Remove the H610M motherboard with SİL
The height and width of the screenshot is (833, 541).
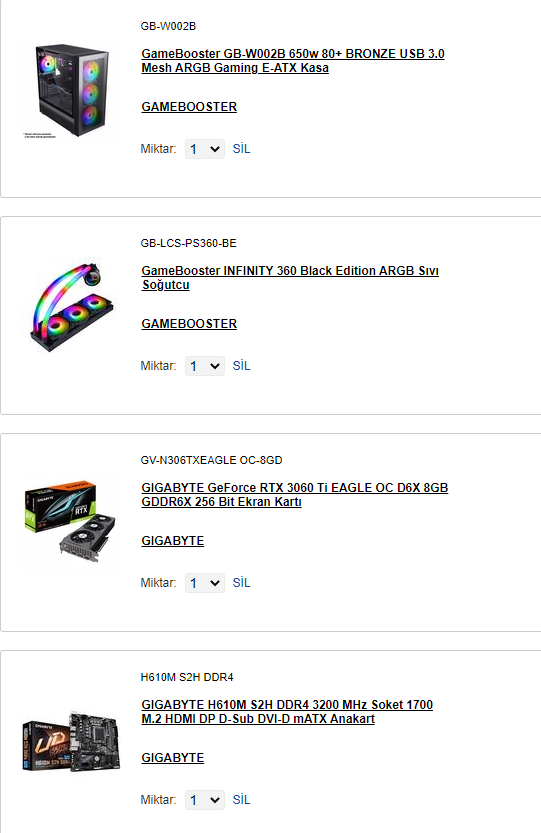pos(241,800)
